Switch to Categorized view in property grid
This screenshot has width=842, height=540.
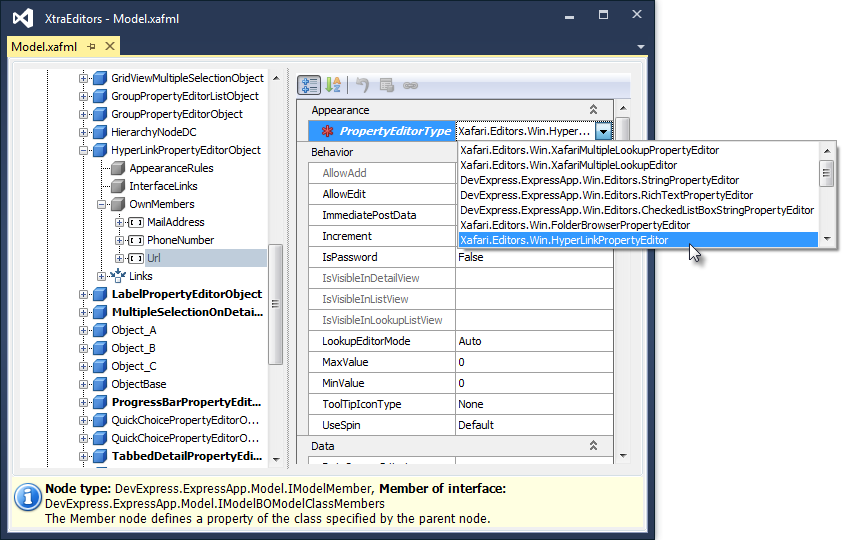[309, 85]
